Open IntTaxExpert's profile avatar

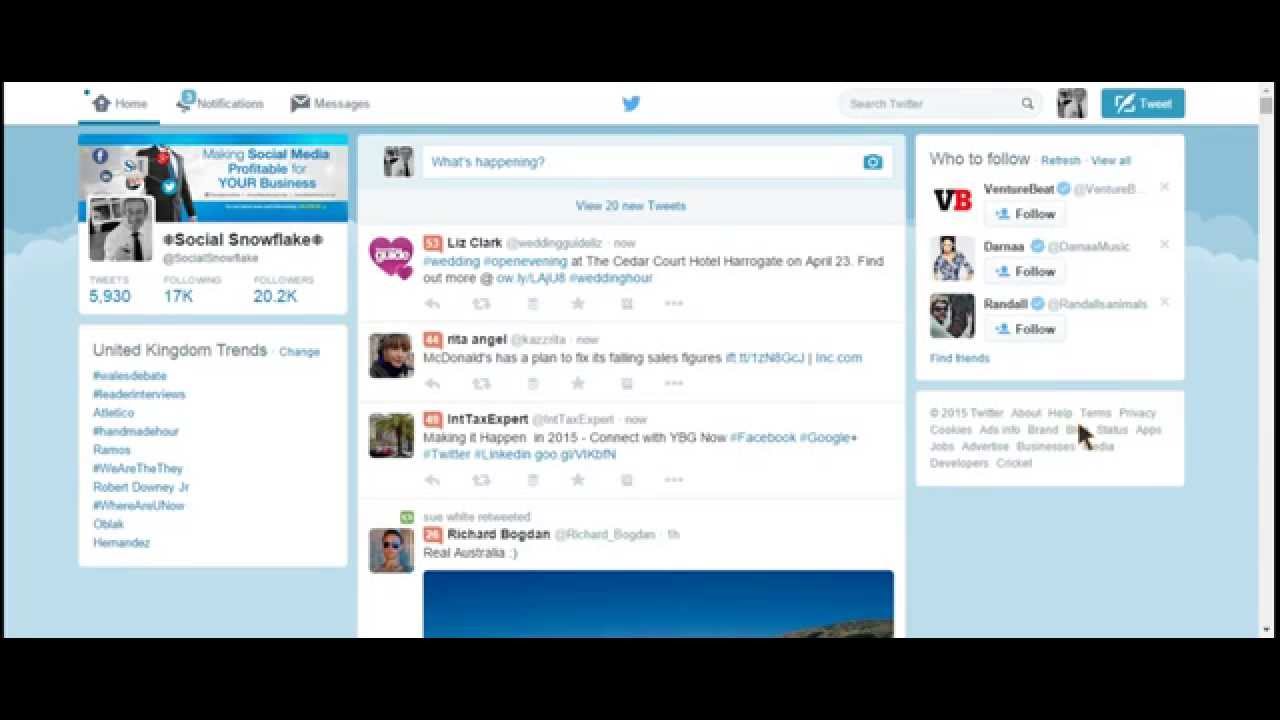click(391, 435)
